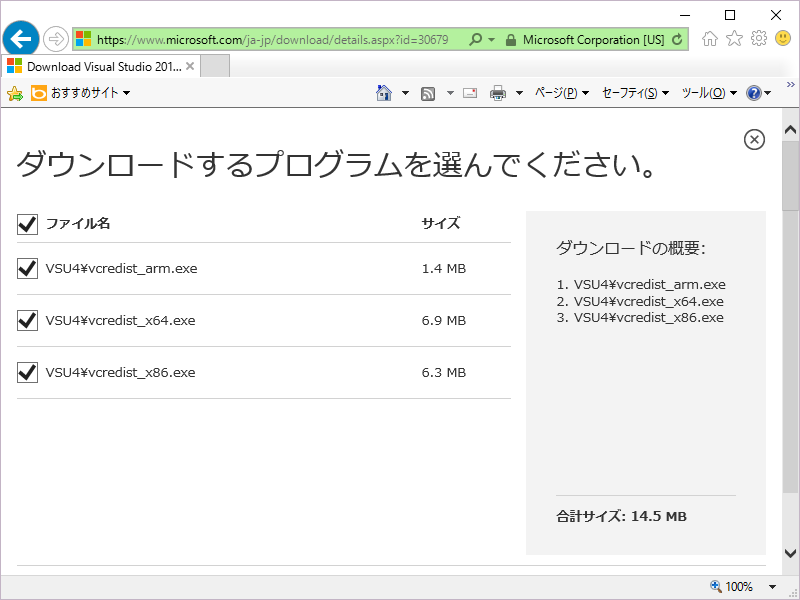Maximize the browser window
Screen dimensions: 800x600
point(730,15)
